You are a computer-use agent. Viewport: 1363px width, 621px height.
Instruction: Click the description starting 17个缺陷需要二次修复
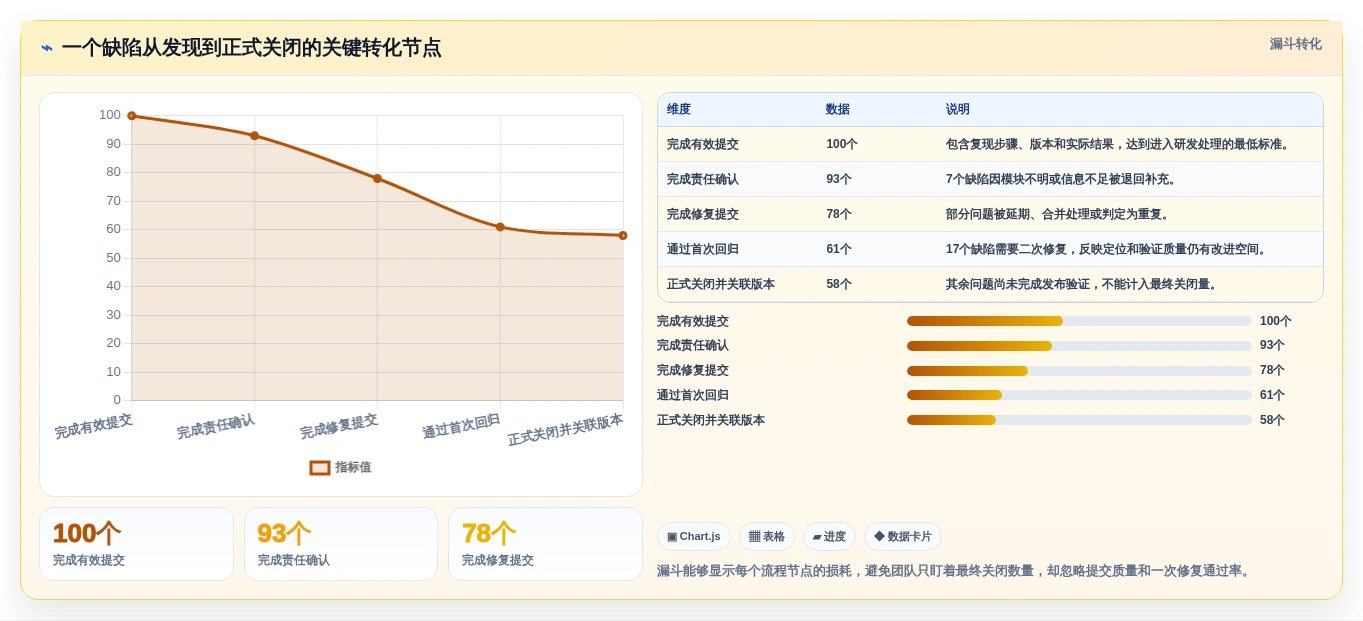[1108, 249]
